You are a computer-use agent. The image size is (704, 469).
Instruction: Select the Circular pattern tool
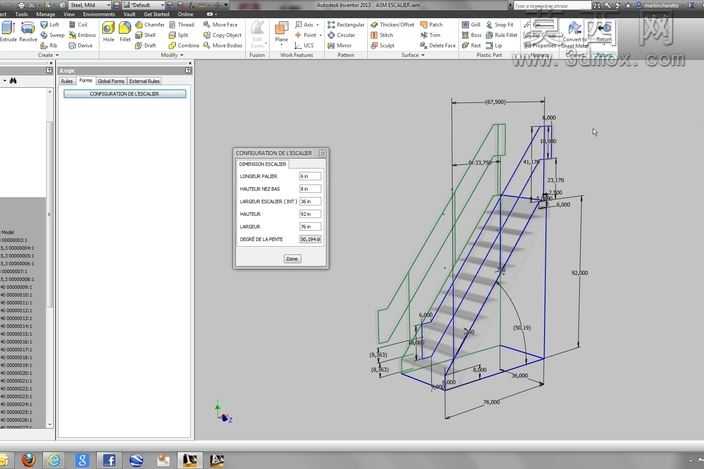(x=341, y=35)
